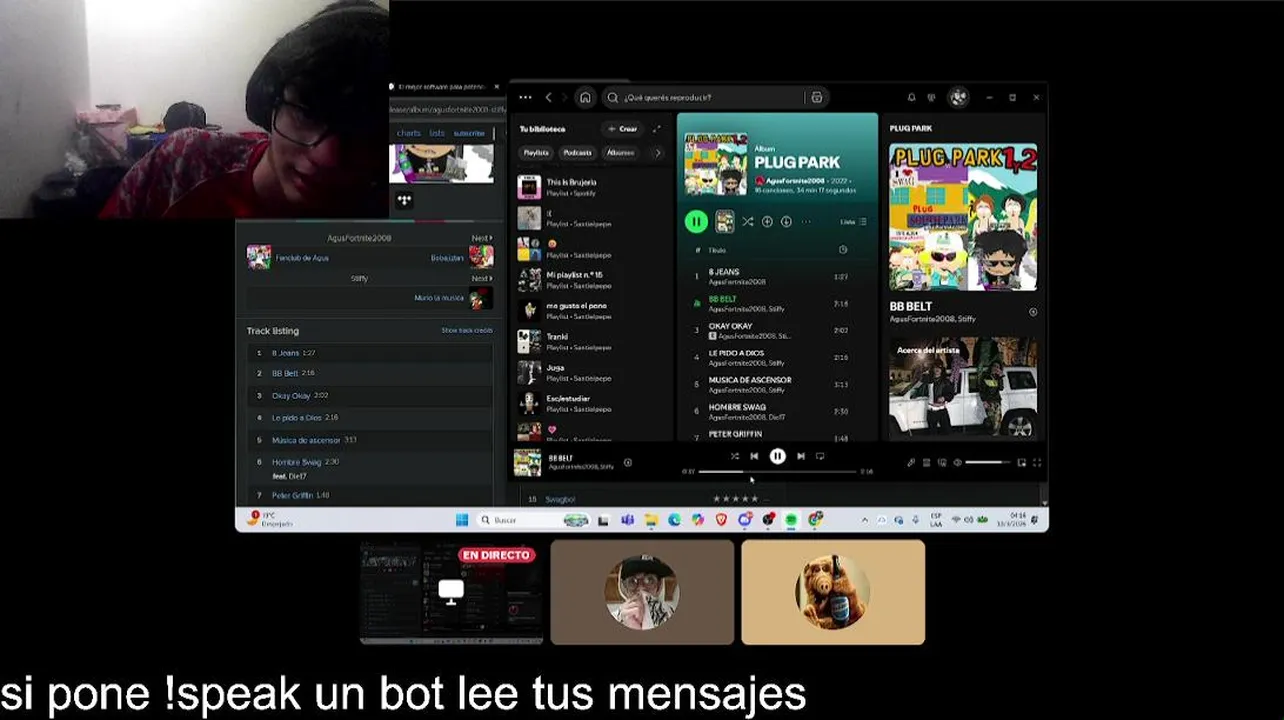The width and height of the screenshot is (1284, 720).
Task: Go to Spotify Home
Action: pyautogui.click(x=585, y=97)
